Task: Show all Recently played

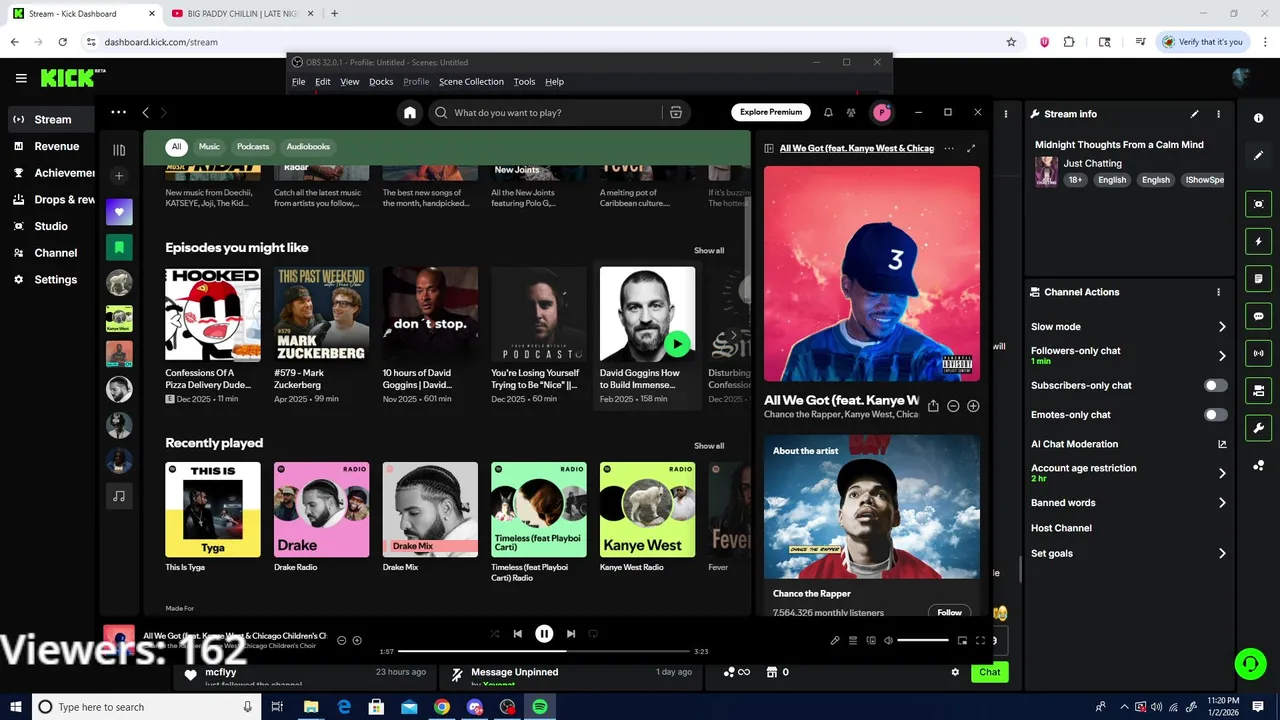Action: 709,446
